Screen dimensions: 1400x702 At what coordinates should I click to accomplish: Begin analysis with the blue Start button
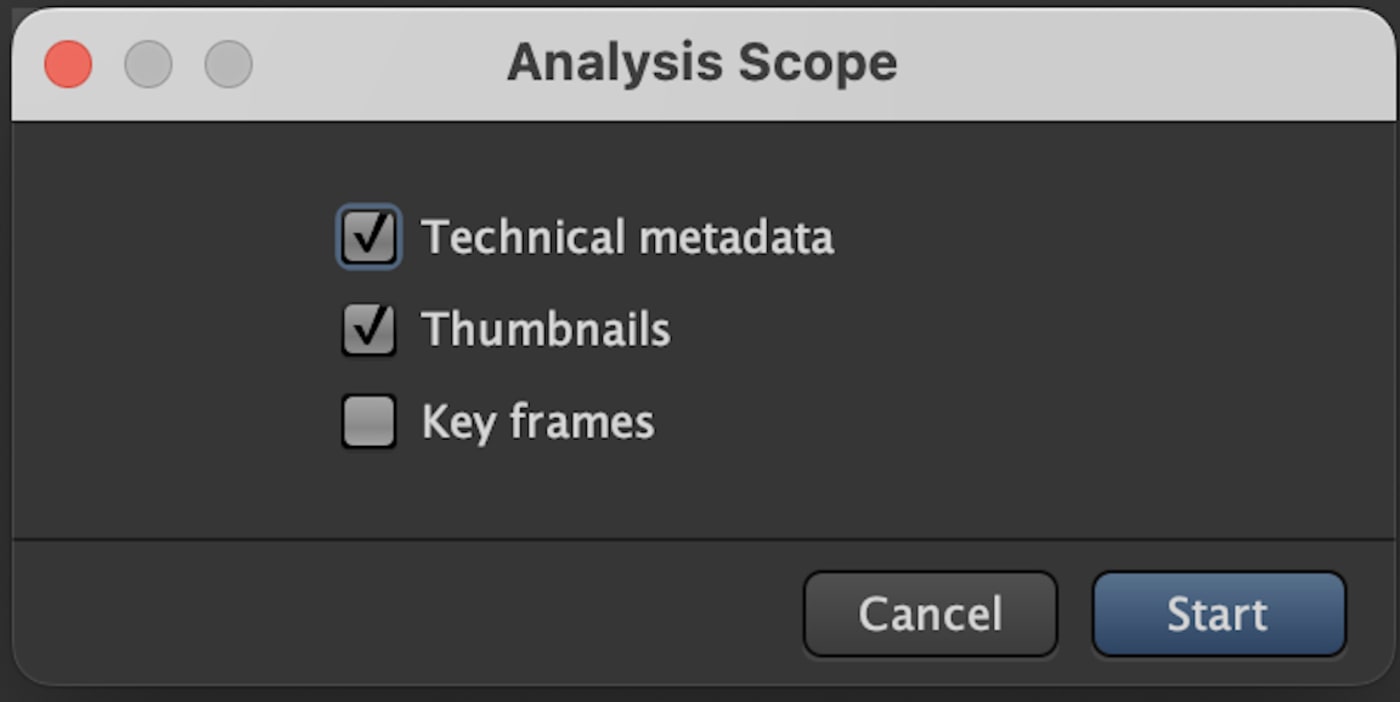[1218, 614]
